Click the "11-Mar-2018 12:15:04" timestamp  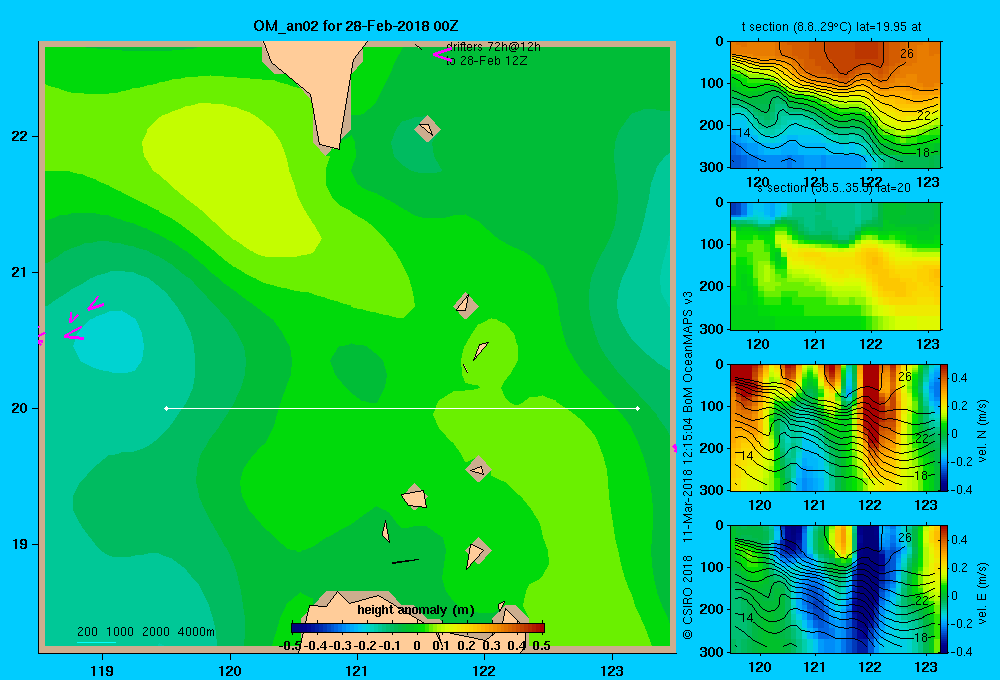click(x=688, y=479)
